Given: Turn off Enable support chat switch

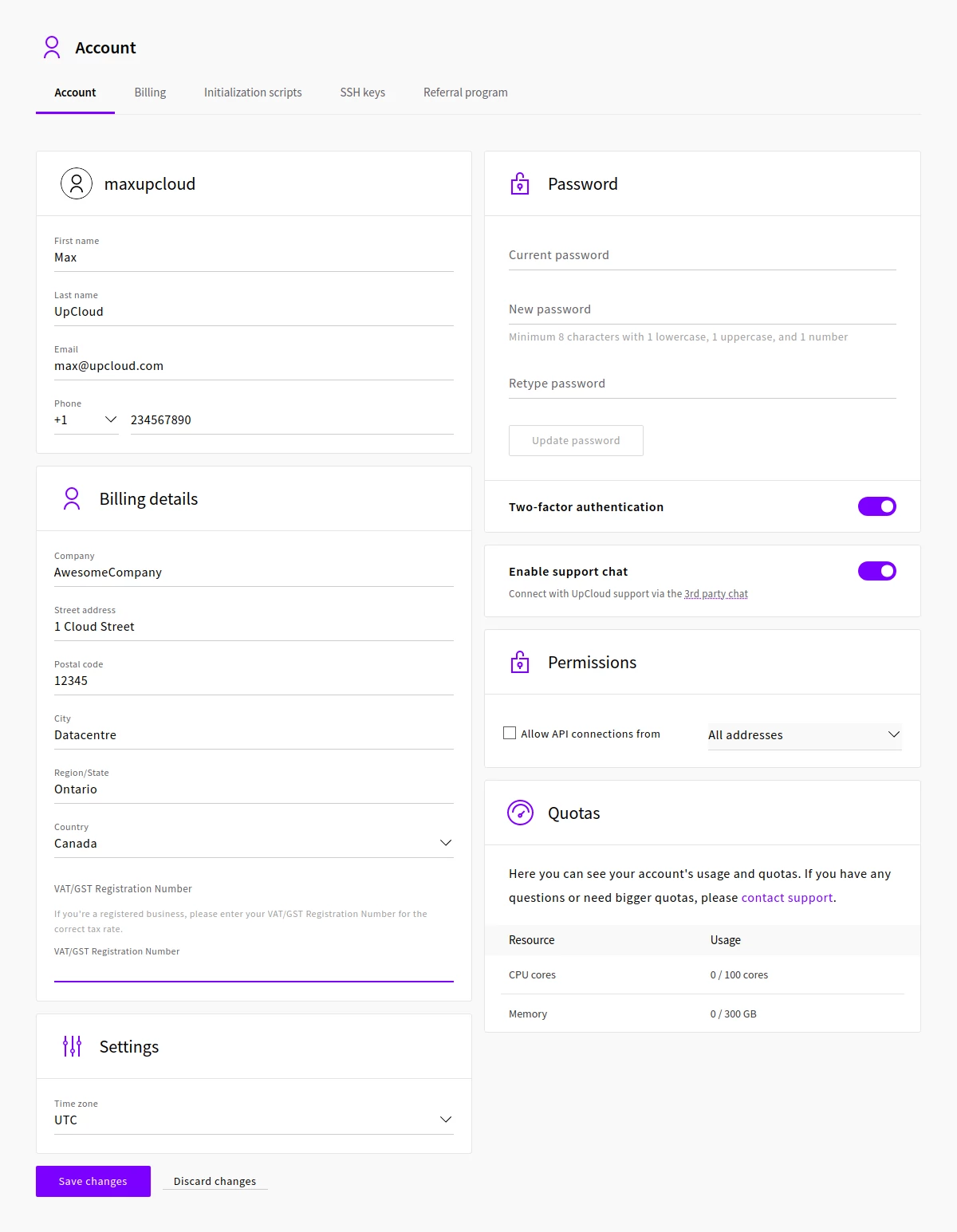Looking at the screenshot, I should tap(876, 571).
